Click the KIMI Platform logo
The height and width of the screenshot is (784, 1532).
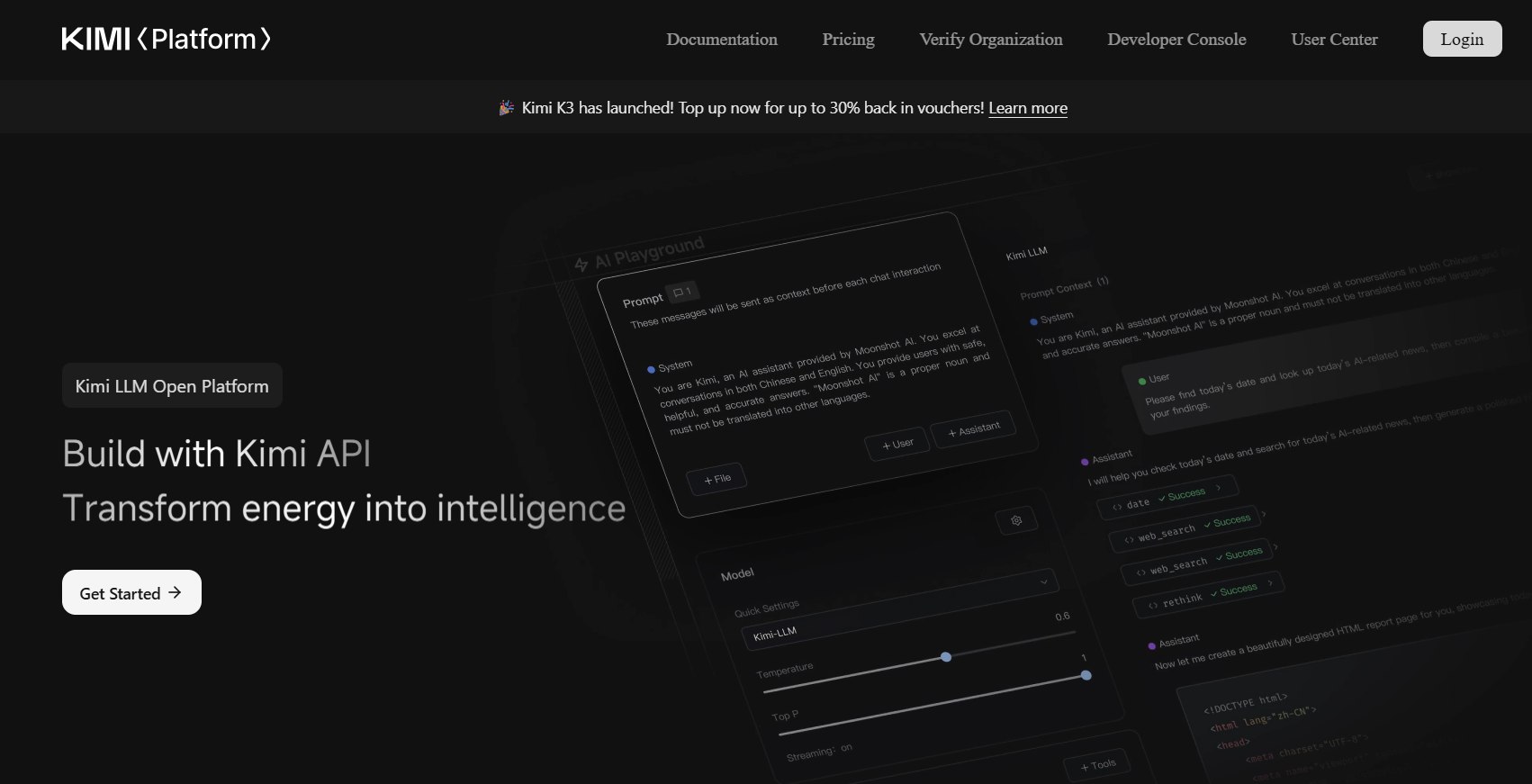(x=167, y=39)
